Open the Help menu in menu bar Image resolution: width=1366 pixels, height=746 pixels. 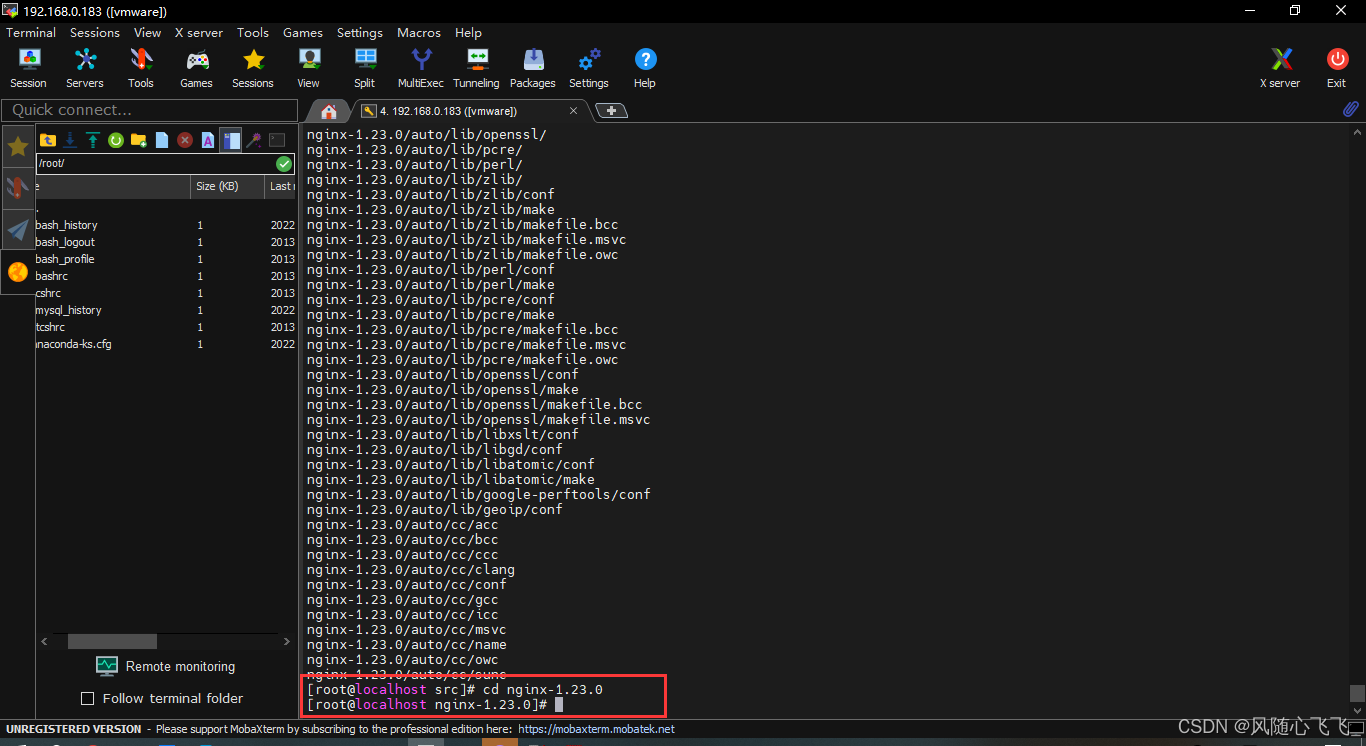click(x=468, y=32)
